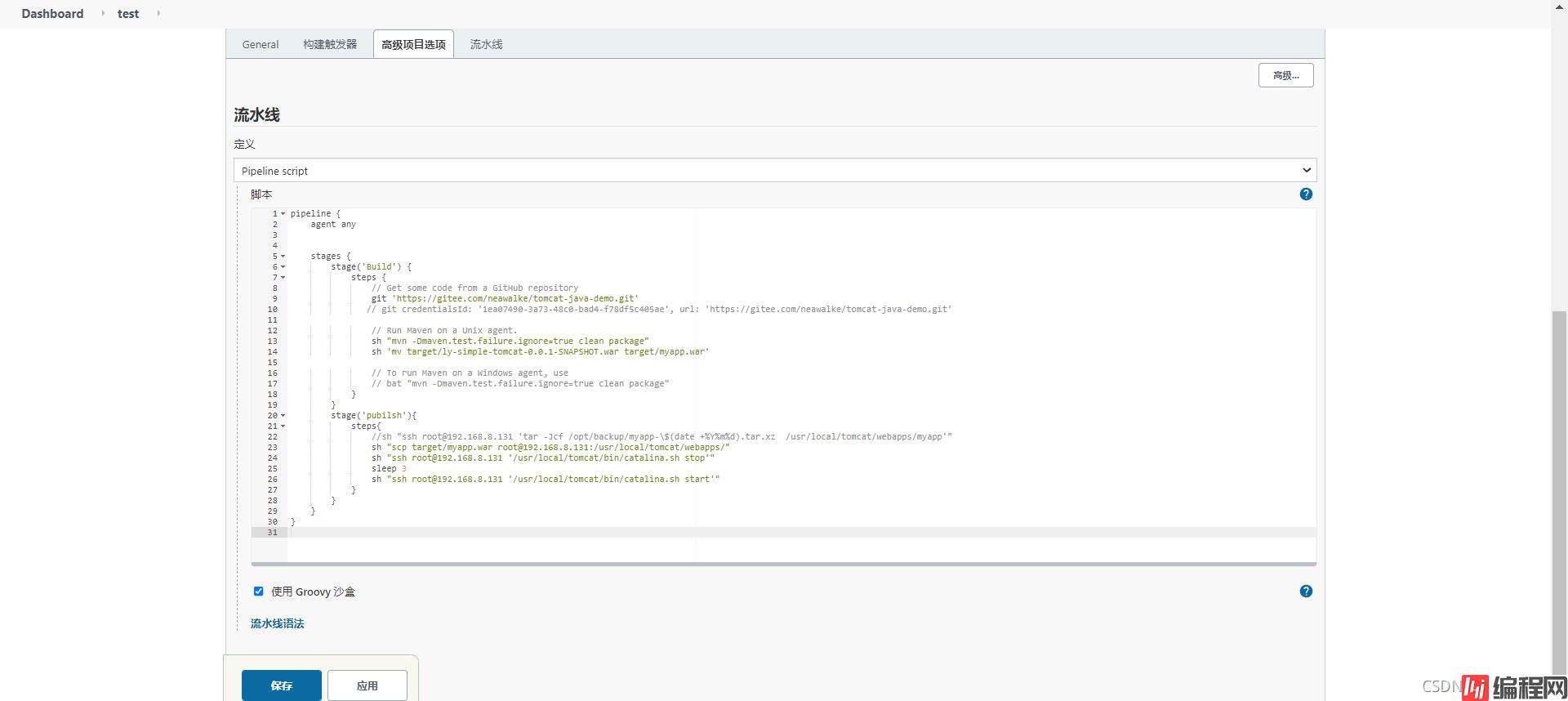The height and width of the screenshot is (701, 1568).
Task: Click the script editor bottom resize bar
Action: [783, 564]
